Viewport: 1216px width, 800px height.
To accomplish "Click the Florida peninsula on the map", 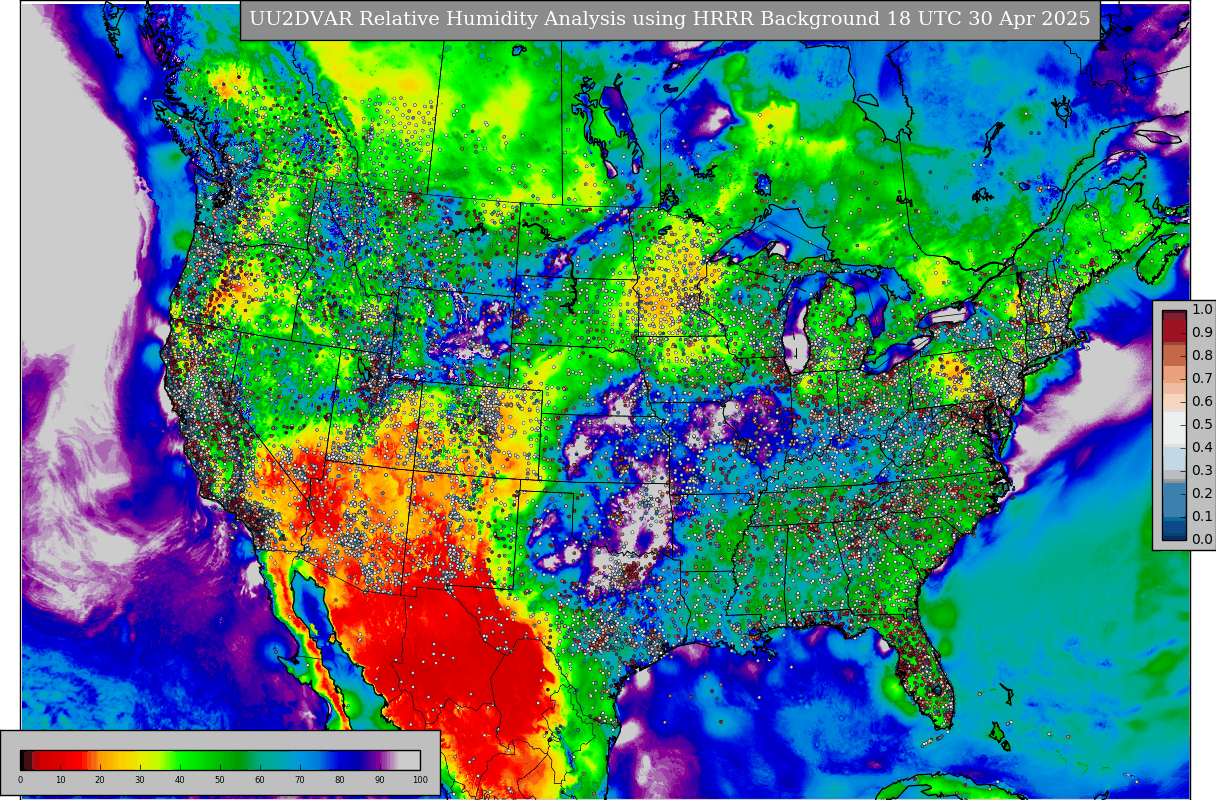I will coord(925,671).
